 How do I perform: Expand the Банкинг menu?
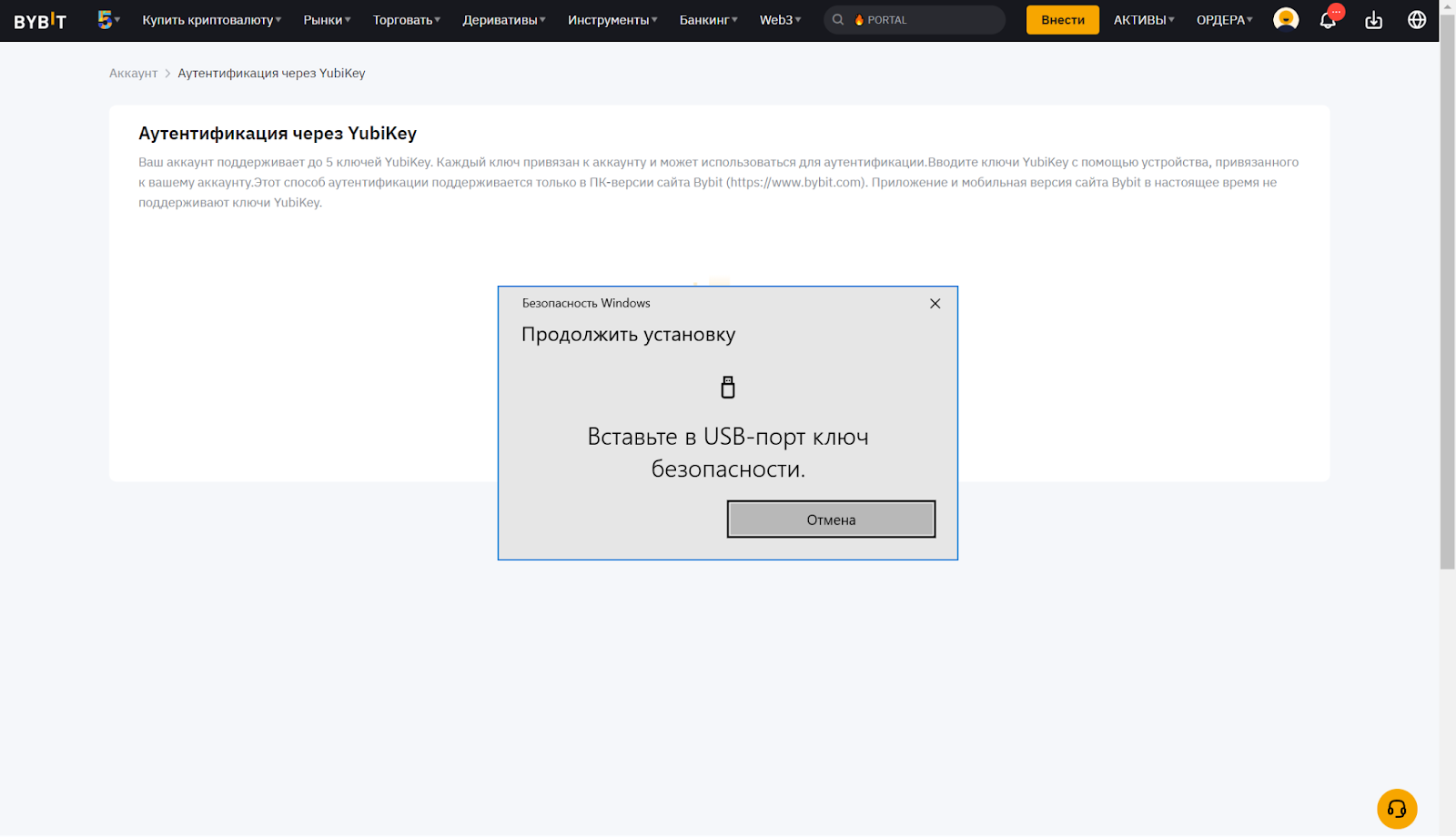click(x=709, y=20)
